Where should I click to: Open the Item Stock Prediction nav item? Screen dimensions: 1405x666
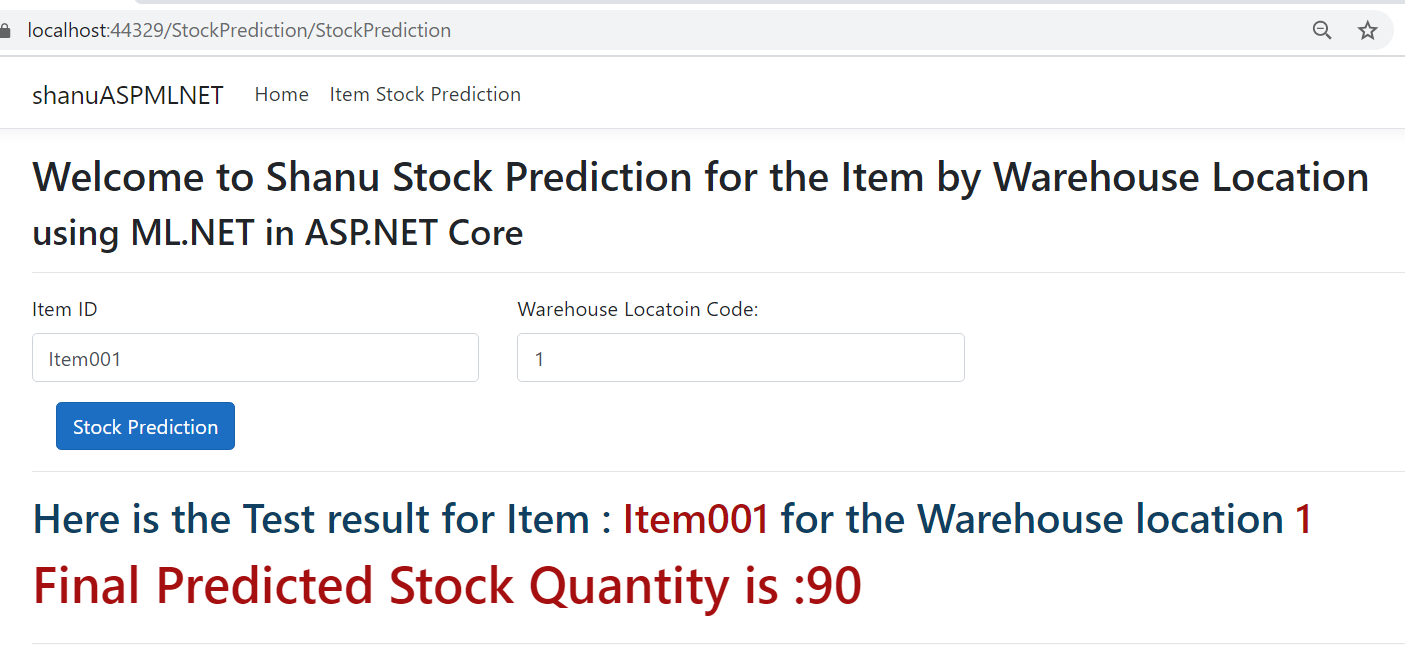click(425, 94)
